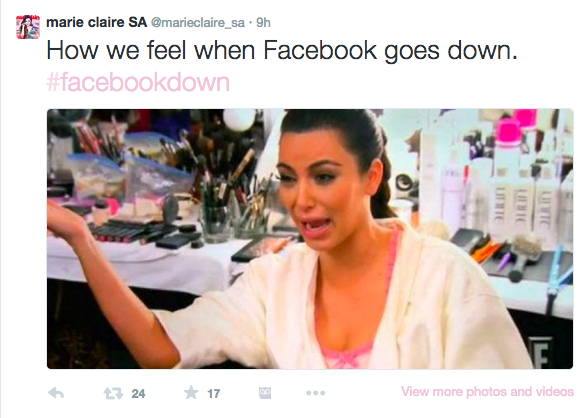587x418 pixels.
Task: Favorite the tweet with the star icon
Action: [x=191, y=393]
